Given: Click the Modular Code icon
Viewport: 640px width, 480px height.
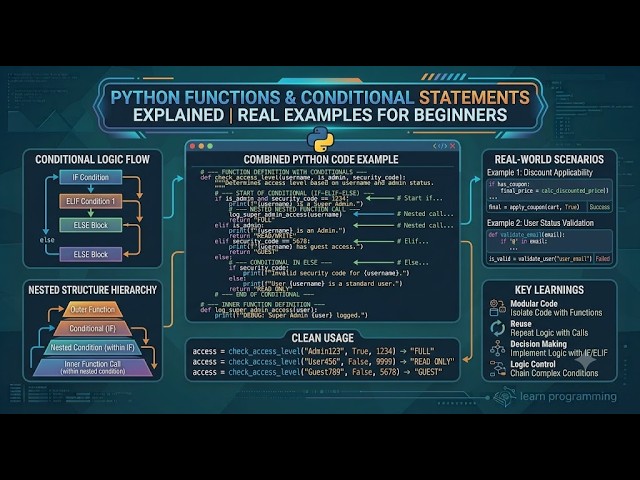Looking at the screenshot, I should (x=498, y=308).
